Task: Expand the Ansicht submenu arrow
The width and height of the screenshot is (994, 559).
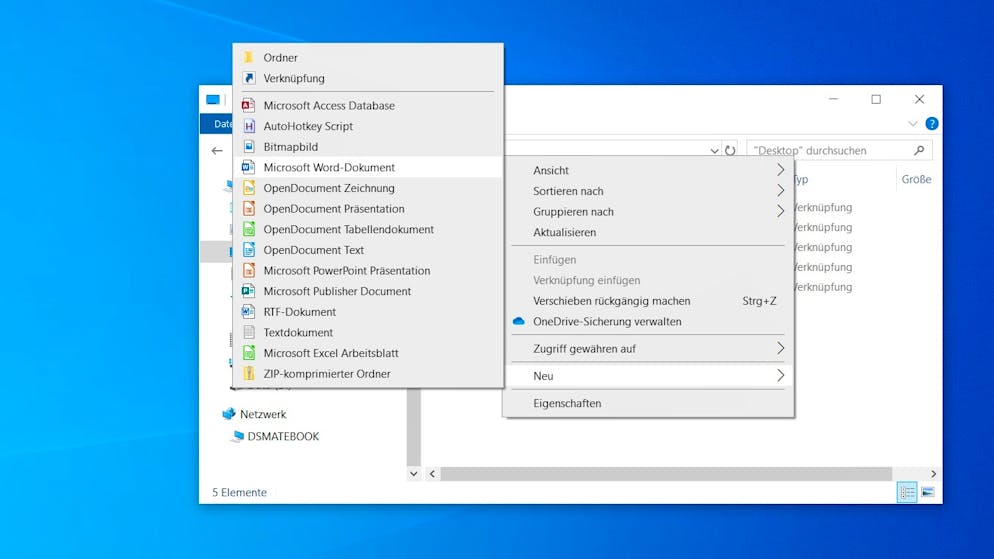Action: point(780,170)
